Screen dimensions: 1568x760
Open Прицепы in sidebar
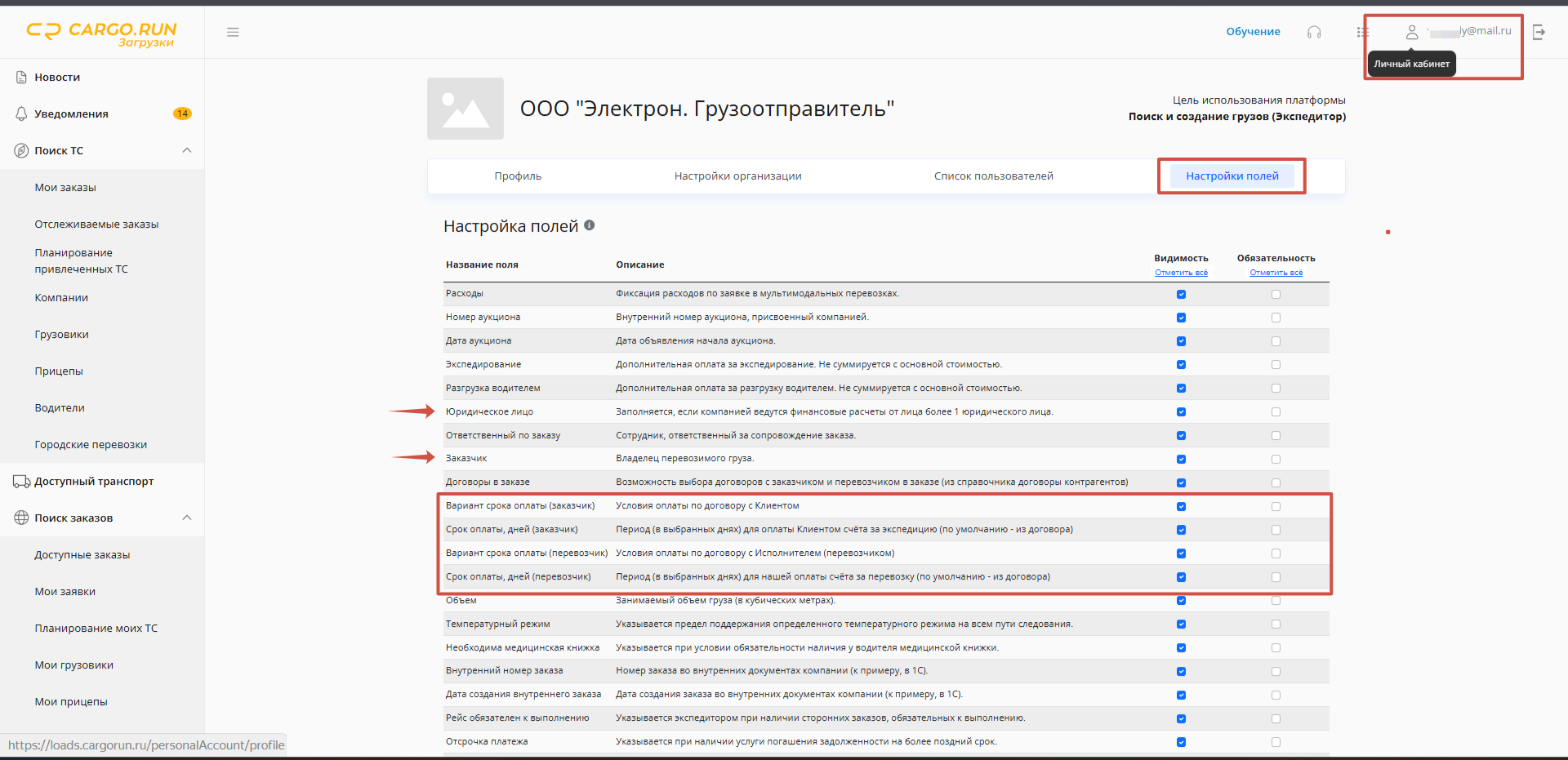point(59,371)
